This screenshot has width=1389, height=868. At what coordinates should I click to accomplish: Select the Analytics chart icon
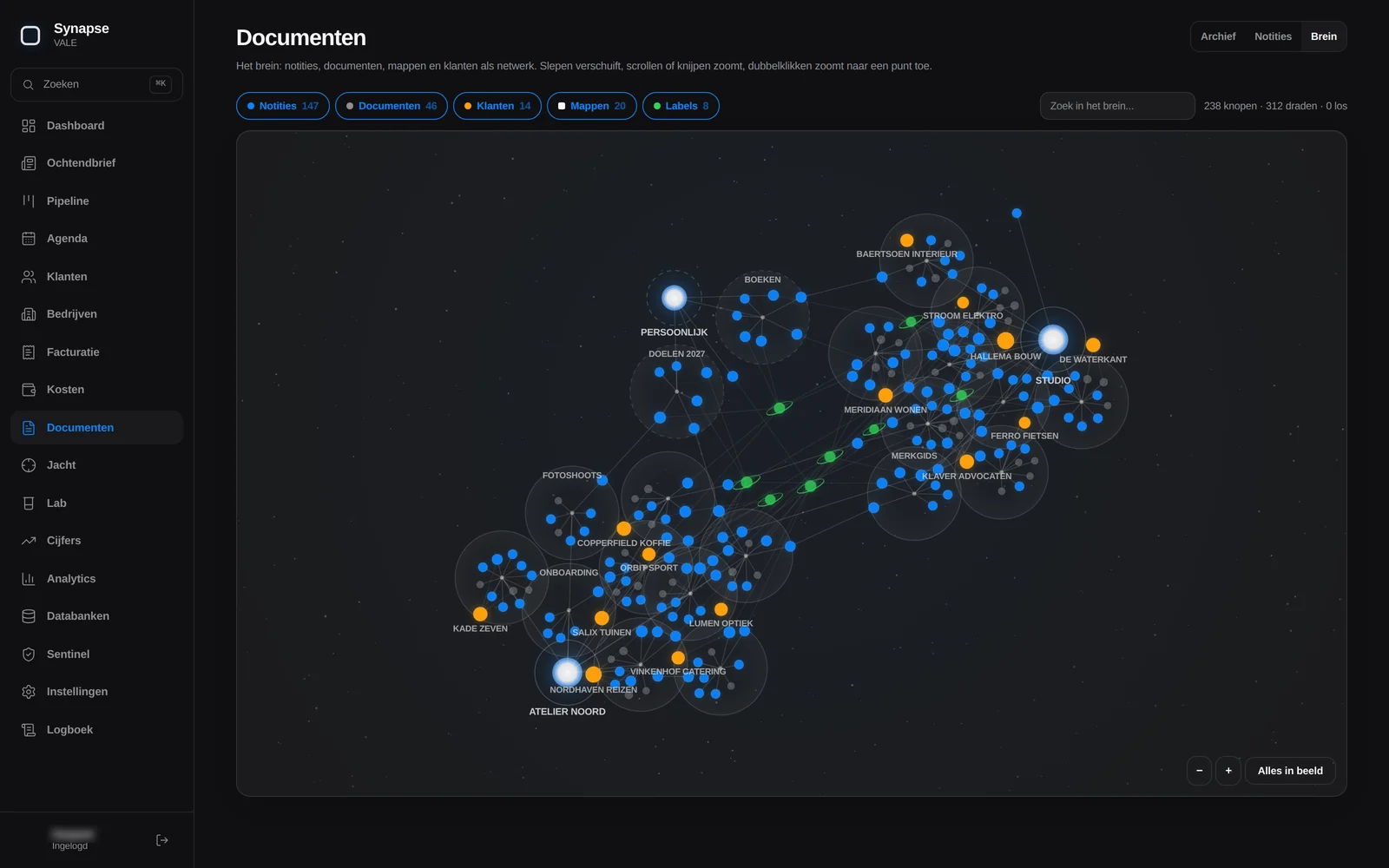[29, 579]
